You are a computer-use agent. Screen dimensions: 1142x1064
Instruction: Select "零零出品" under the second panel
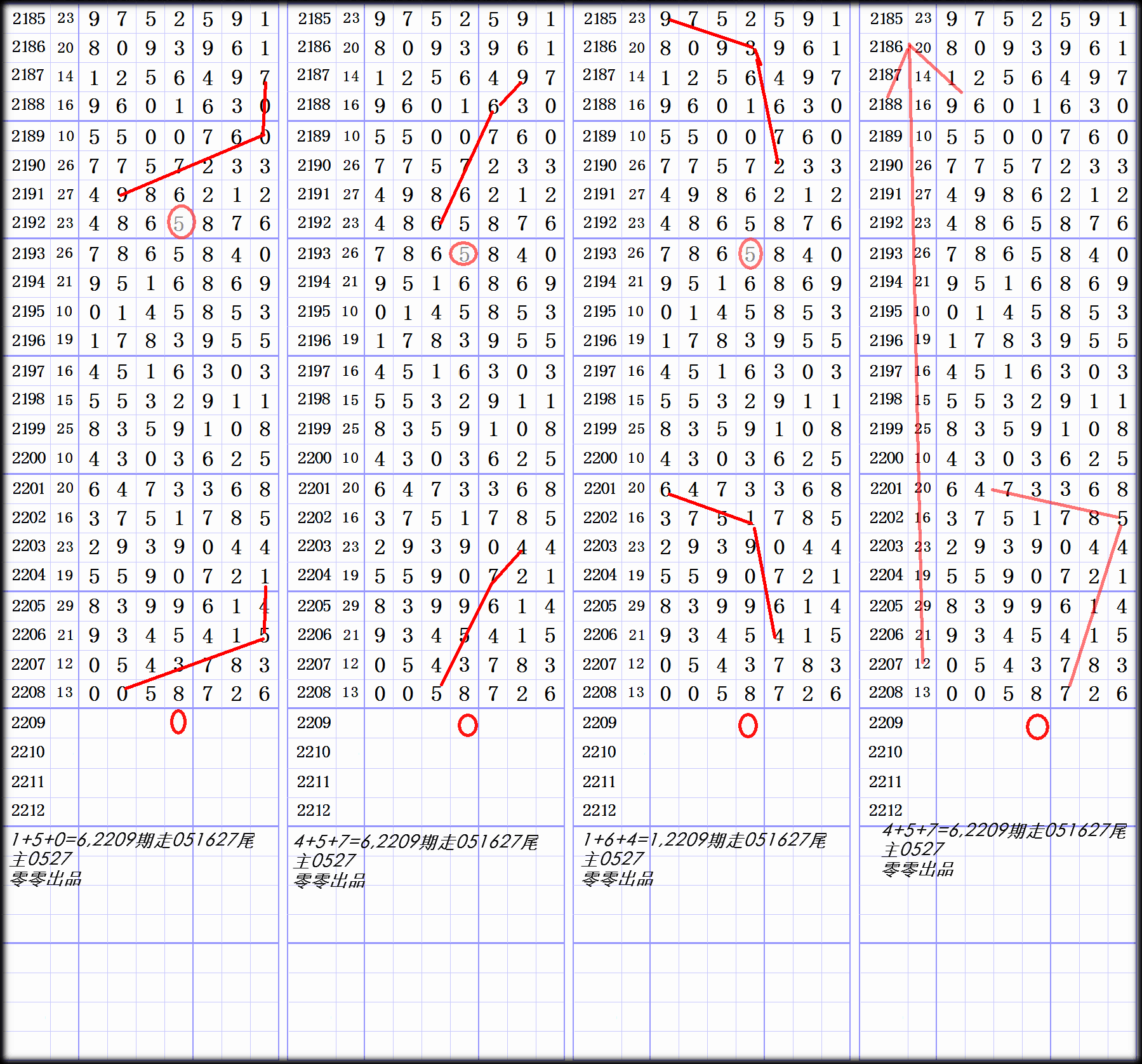(329, 881)
